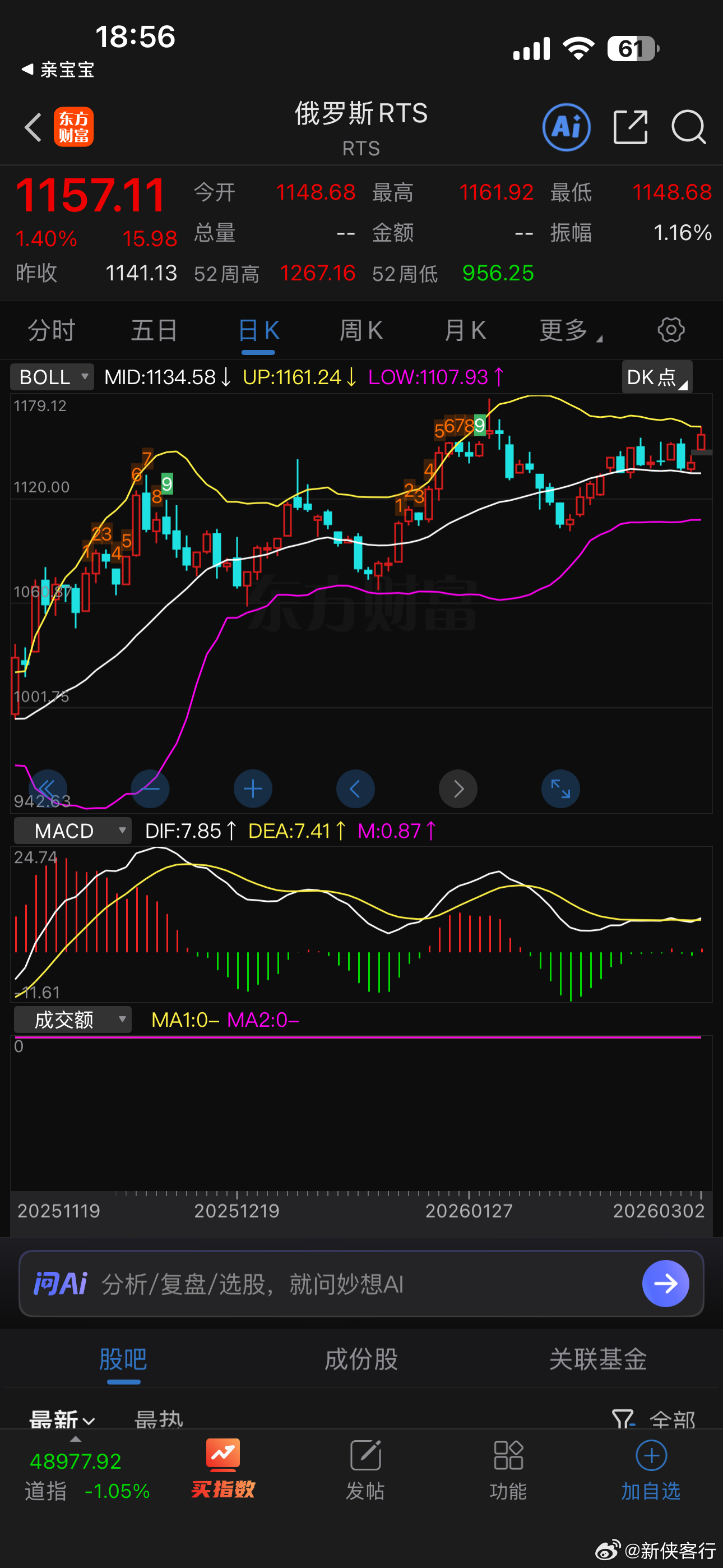Jump chart to earliest with double-arrow
Screen dimensions: 723x1568
pyautogui.click(x=48, y=788)
